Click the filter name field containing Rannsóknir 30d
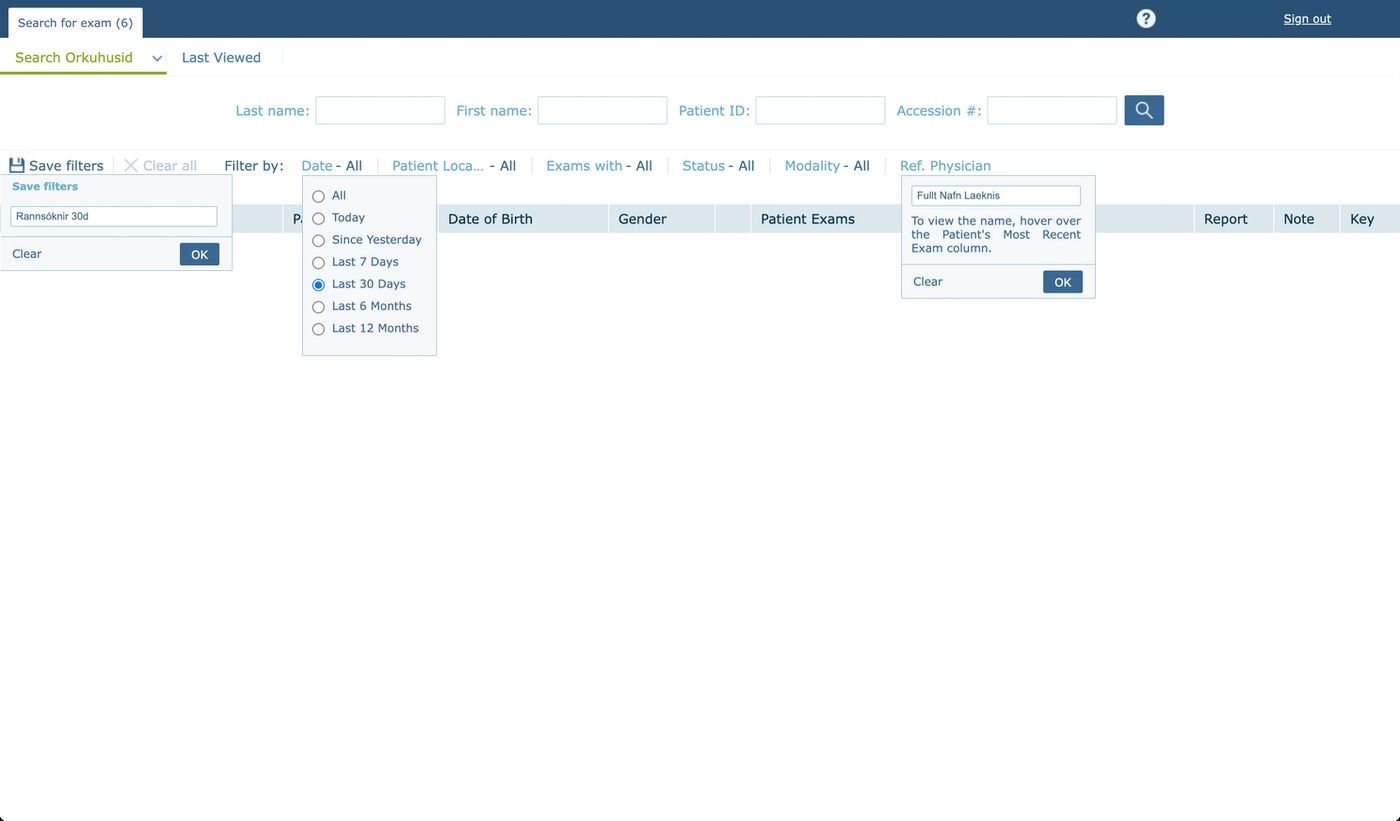Screen dimensions: 1400x821 114,216
